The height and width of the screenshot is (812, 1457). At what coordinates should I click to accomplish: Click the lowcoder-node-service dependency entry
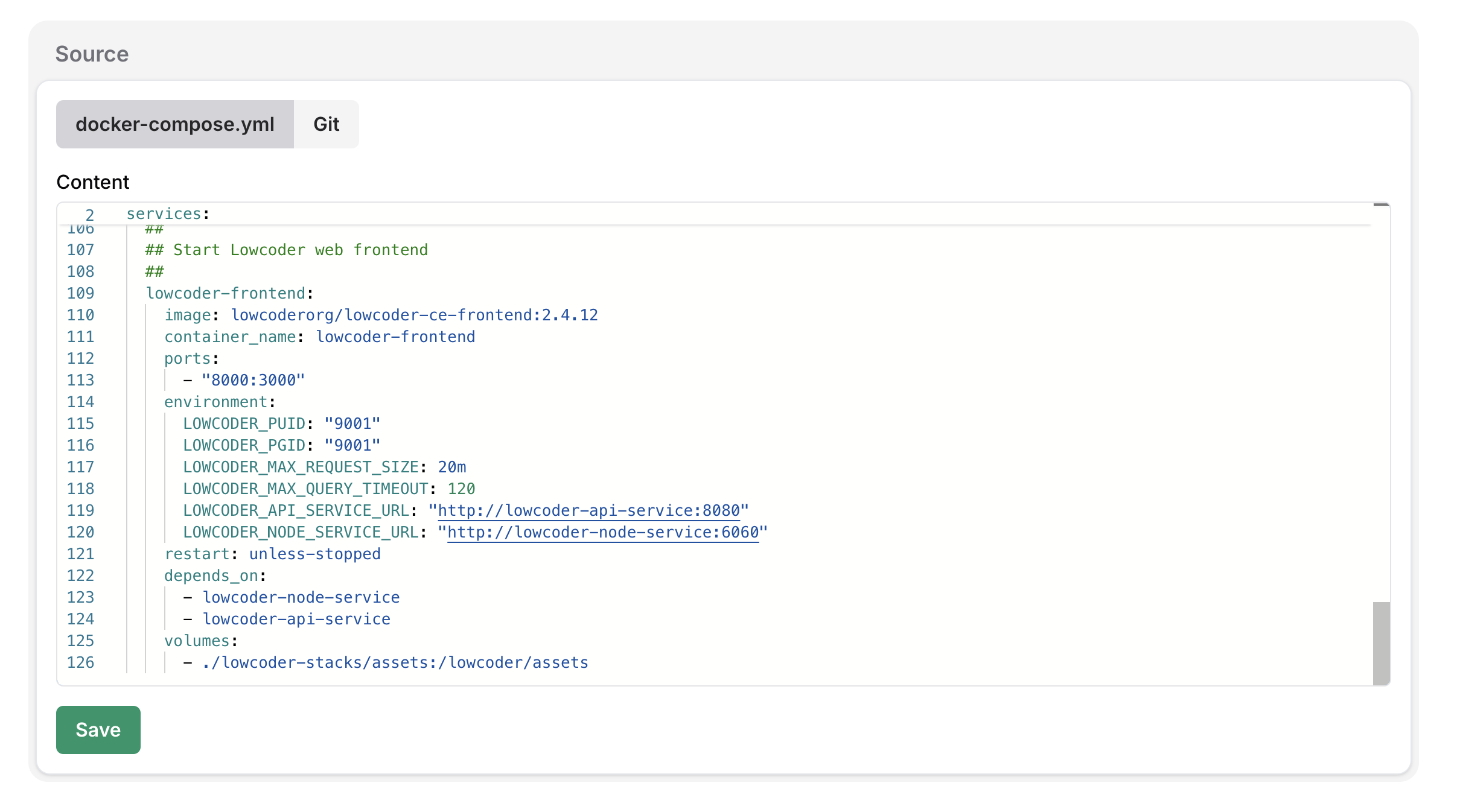pyautogui.click(x=301, y=597)
